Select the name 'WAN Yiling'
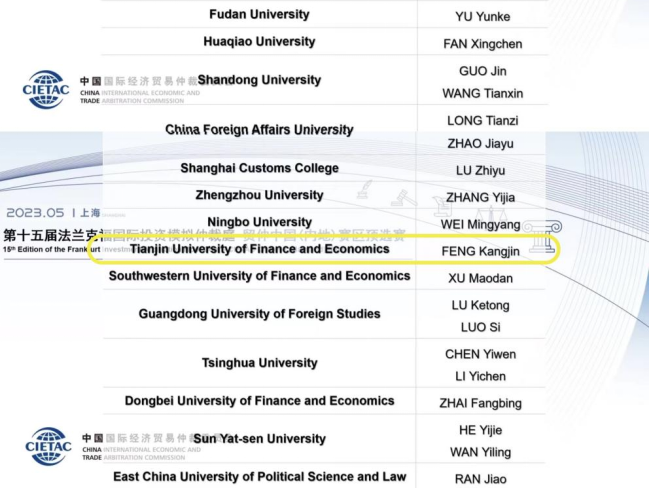Viewport: 649px width, 488px height. pyautogui.click(x=481, y=452)
